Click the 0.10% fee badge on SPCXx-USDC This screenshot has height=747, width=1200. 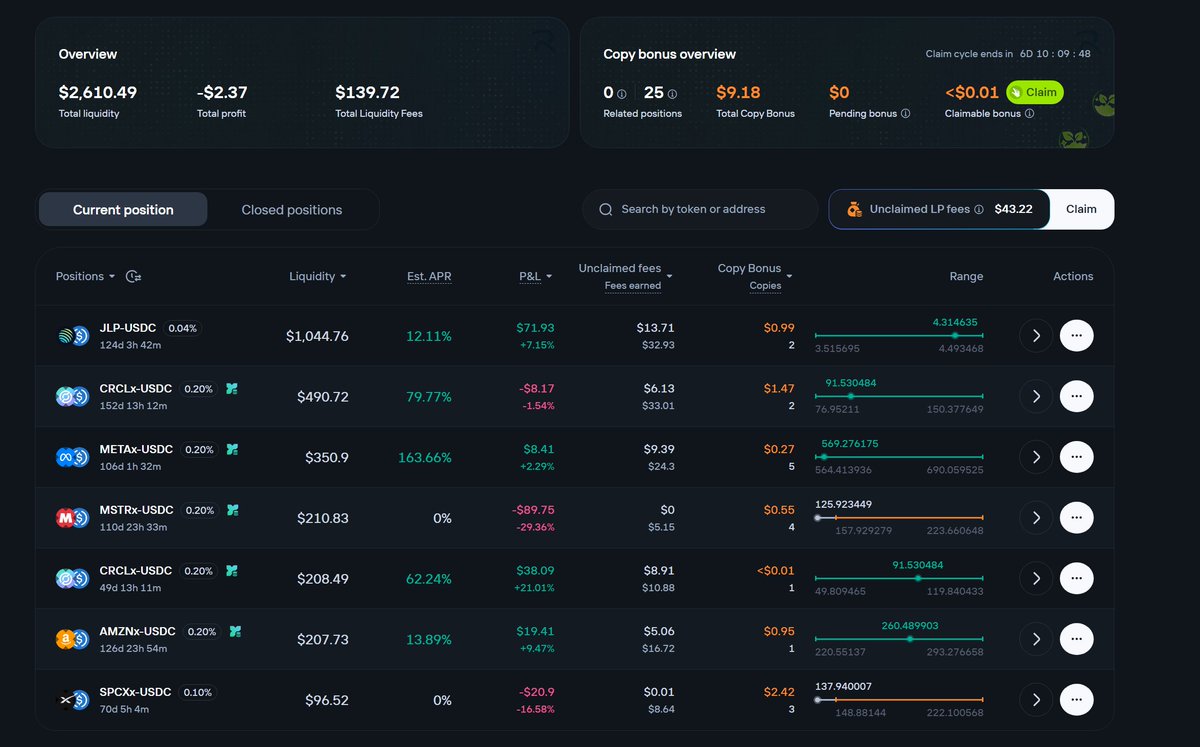click(x=198, y=692)
